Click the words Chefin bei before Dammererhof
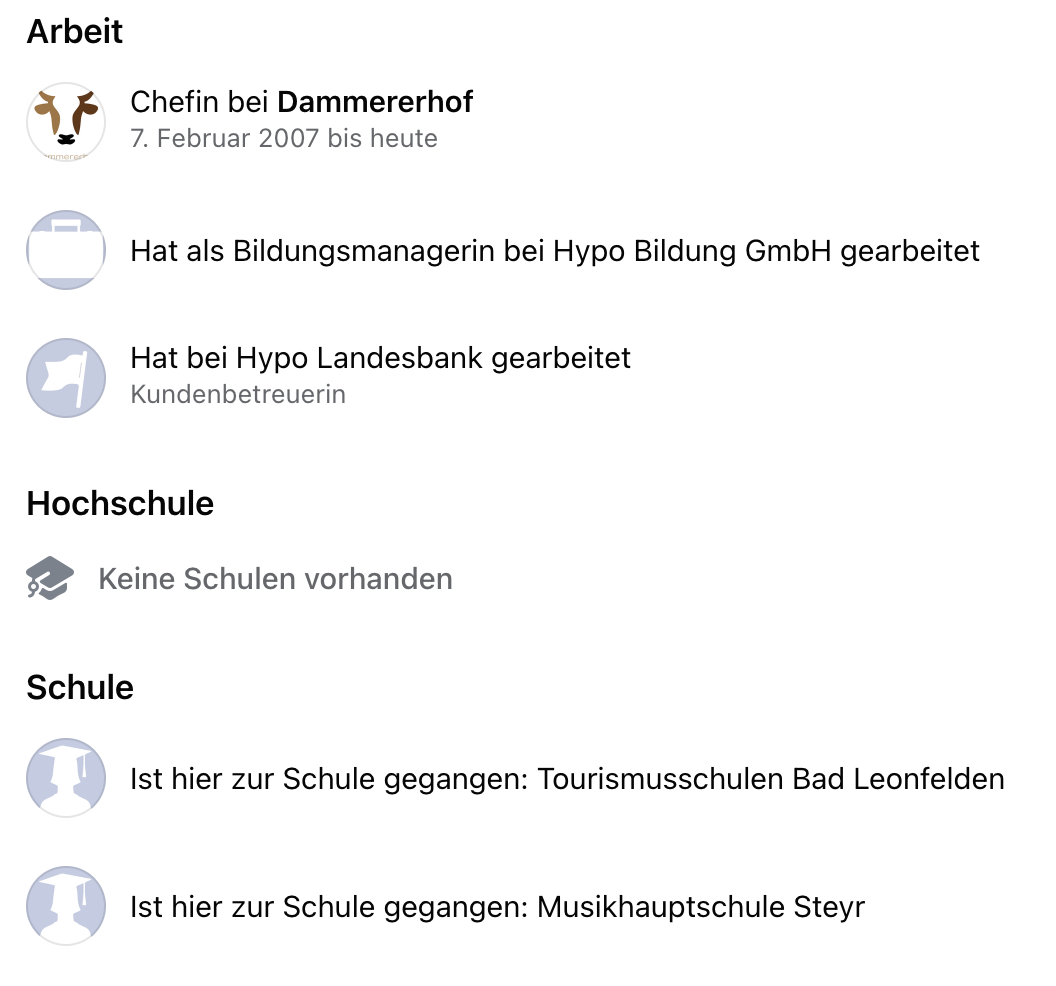Image resolution: width=1056 pixels, height=986 pixels. (199, 102)
